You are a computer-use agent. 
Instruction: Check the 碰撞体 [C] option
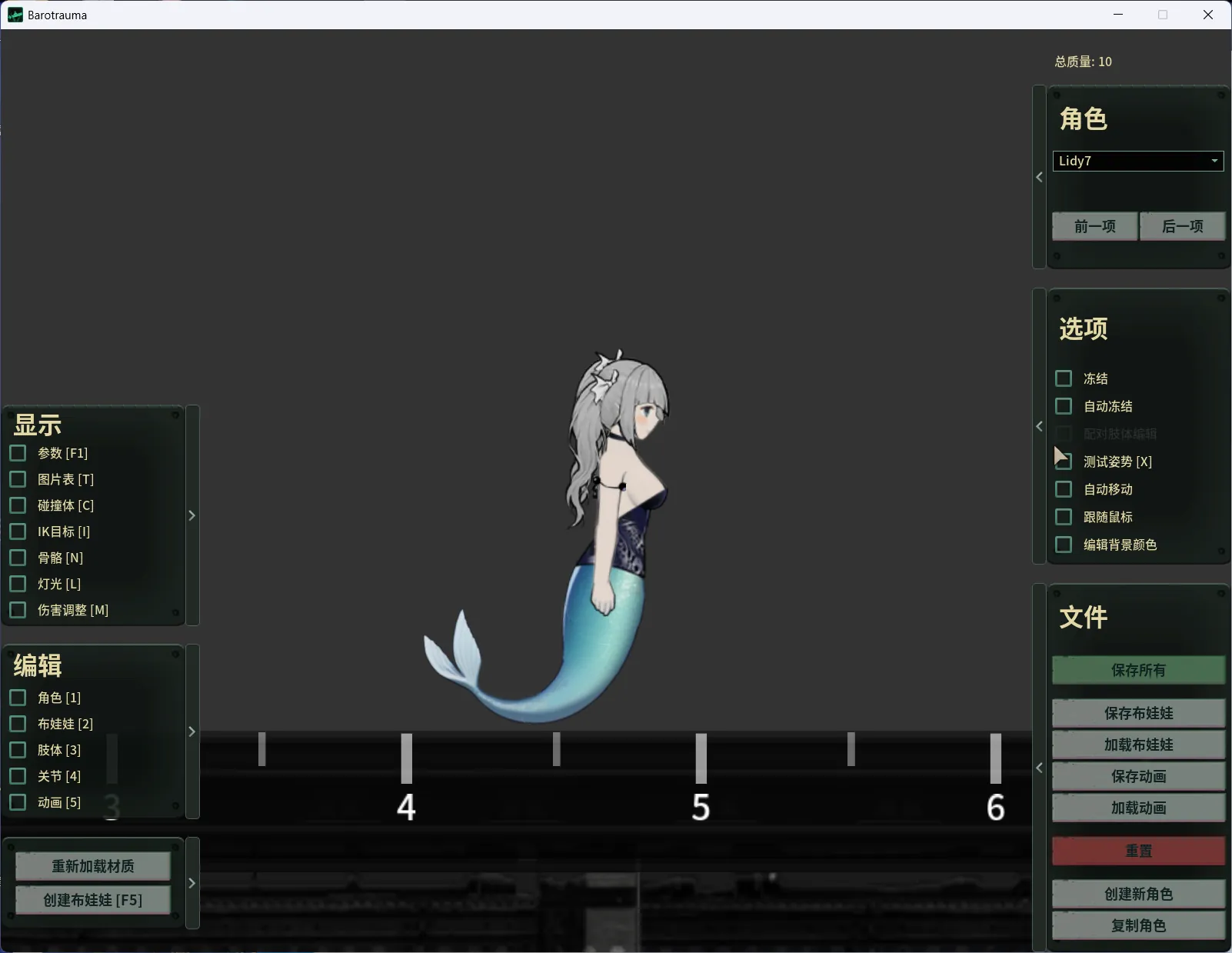pyautogui.click(x=18, y=505)
